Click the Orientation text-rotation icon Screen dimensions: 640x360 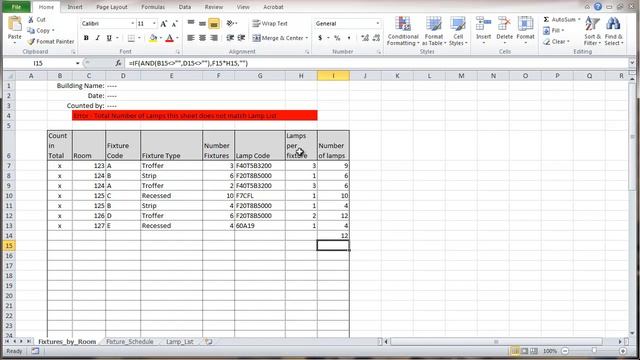click(x=231, y=23)
